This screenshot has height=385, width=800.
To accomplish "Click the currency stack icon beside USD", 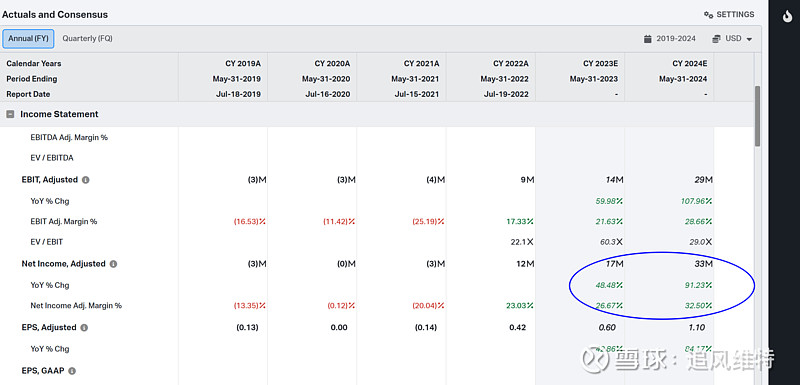I will pyautogui.click(x=716, y=39).
